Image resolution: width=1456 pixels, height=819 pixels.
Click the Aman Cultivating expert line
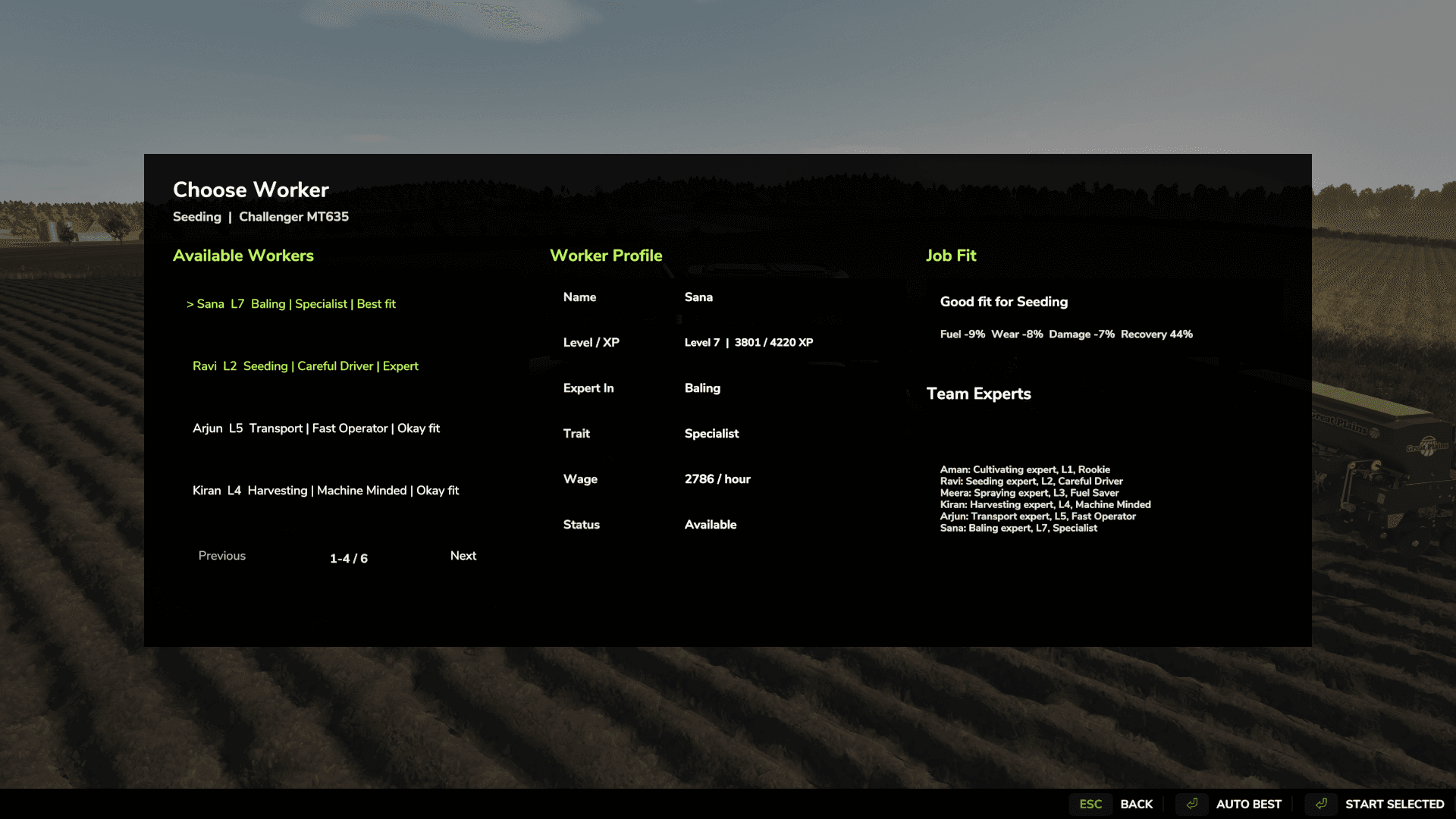click(1025, 469)
